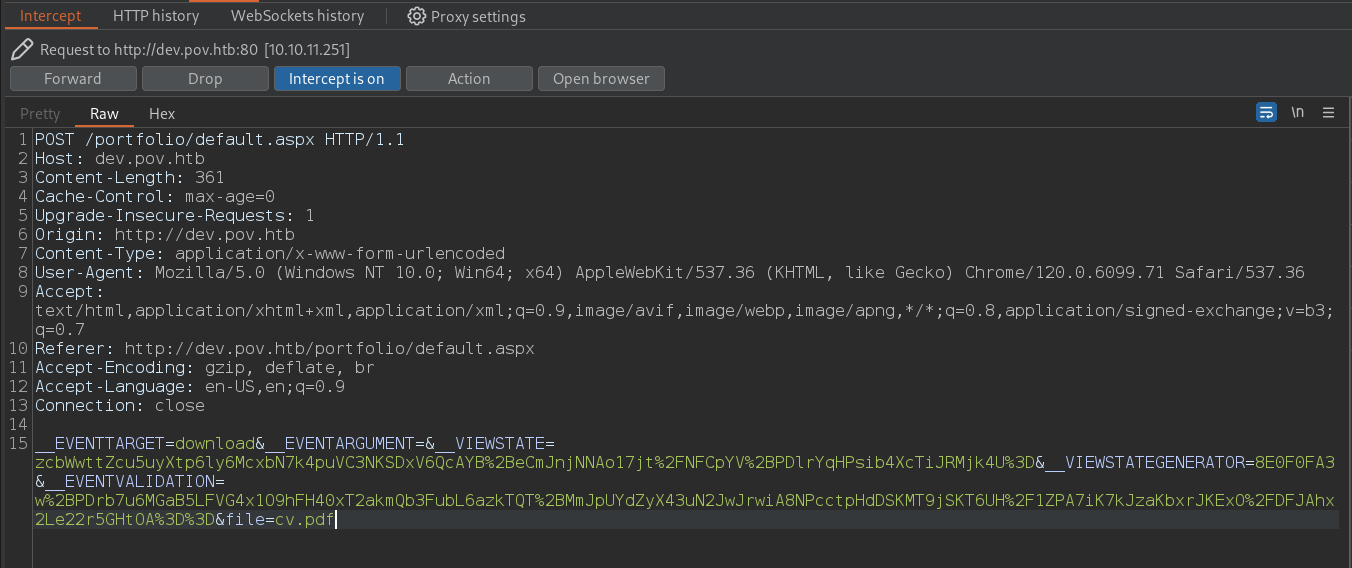Drop the intercepted request
The width and height of the screenshot is (1352, 568).
coord(205,78)
